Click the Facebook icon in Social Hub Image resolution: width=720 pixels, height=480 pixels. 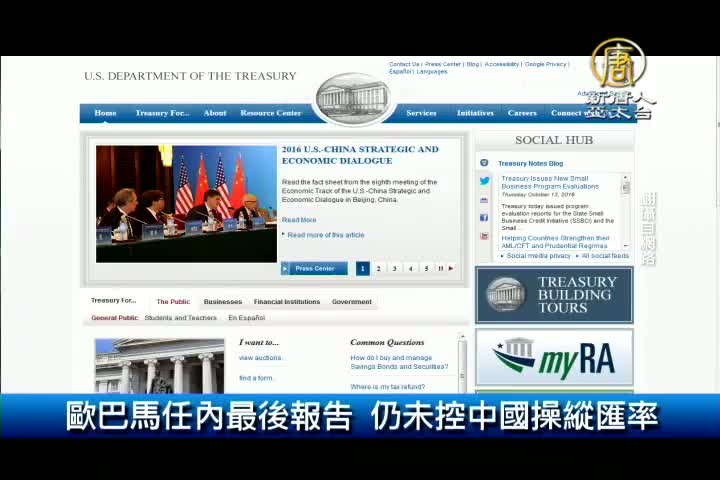click(x=484, y=217)
